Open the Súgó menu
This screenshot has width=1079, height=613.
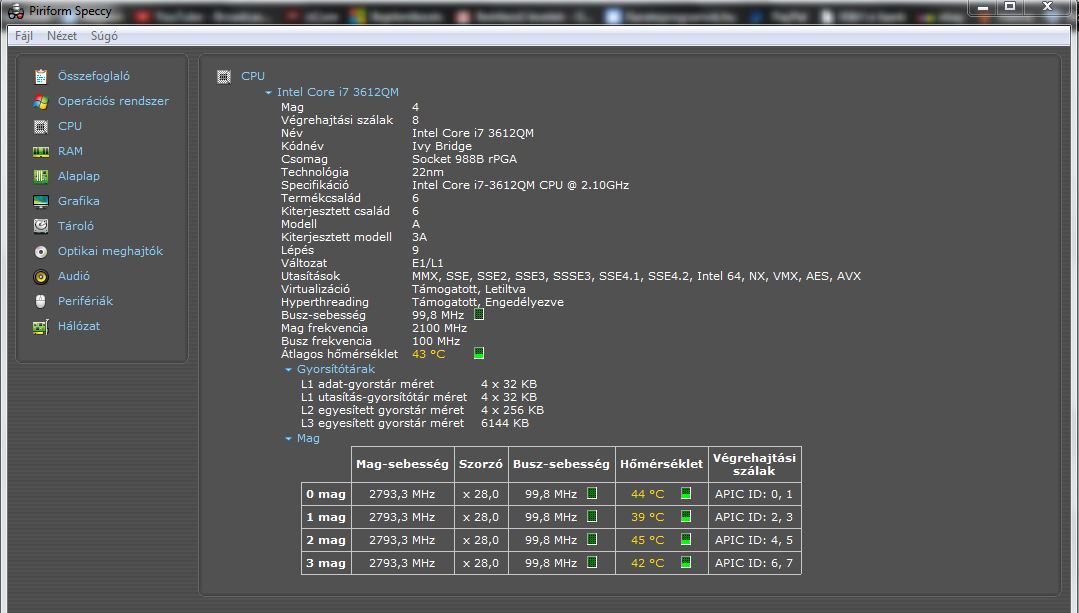[104, 36]
